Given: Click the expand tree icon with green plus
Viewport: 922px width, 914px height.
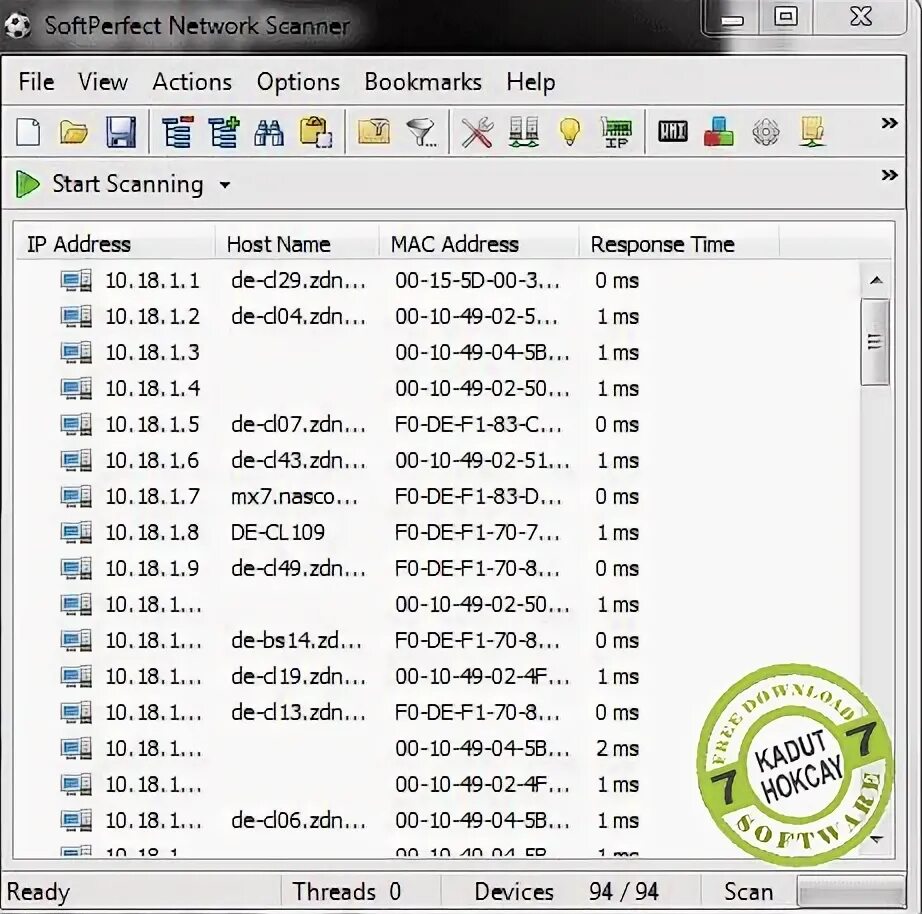Looking at the screenshot, I should [223, 131].
